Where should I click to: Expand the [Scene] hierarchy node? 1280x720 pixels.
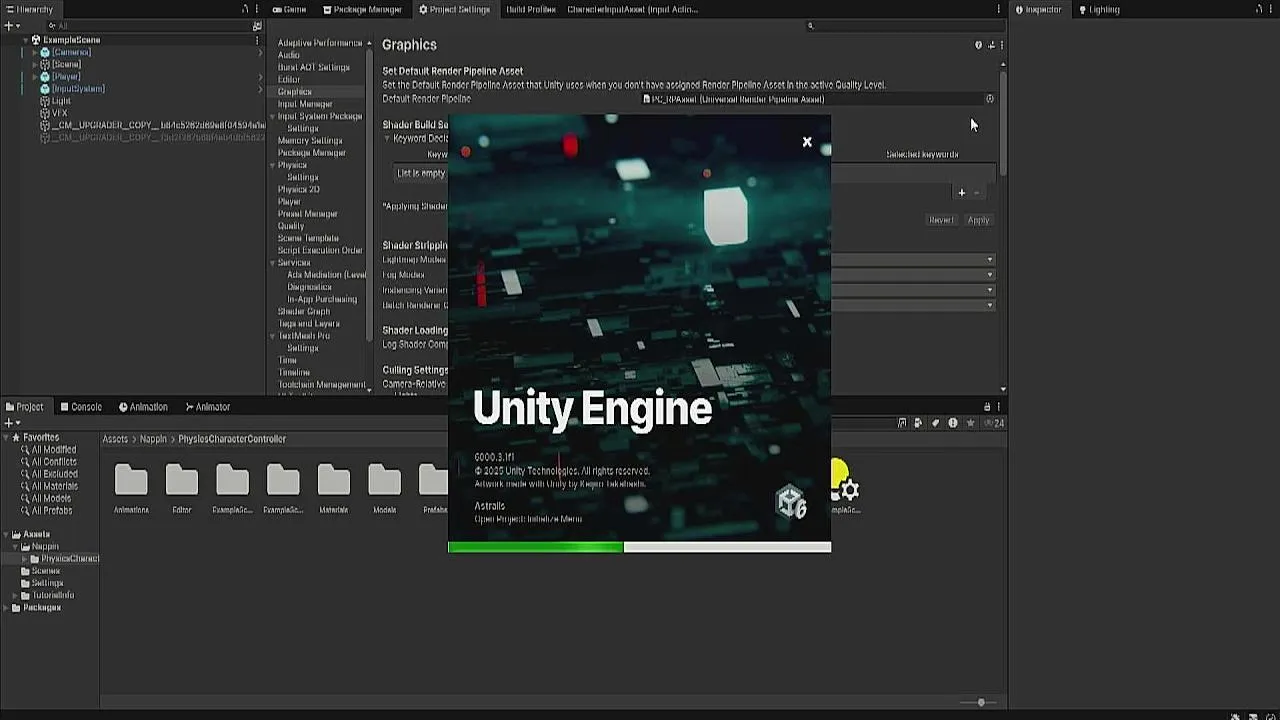pyautogui.click(x=35, y=64)
